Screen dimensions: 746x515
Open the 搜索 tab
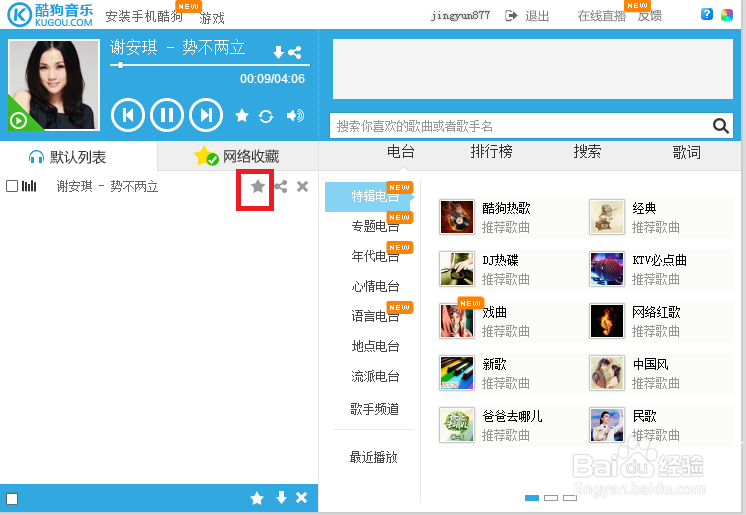[587, 152]
